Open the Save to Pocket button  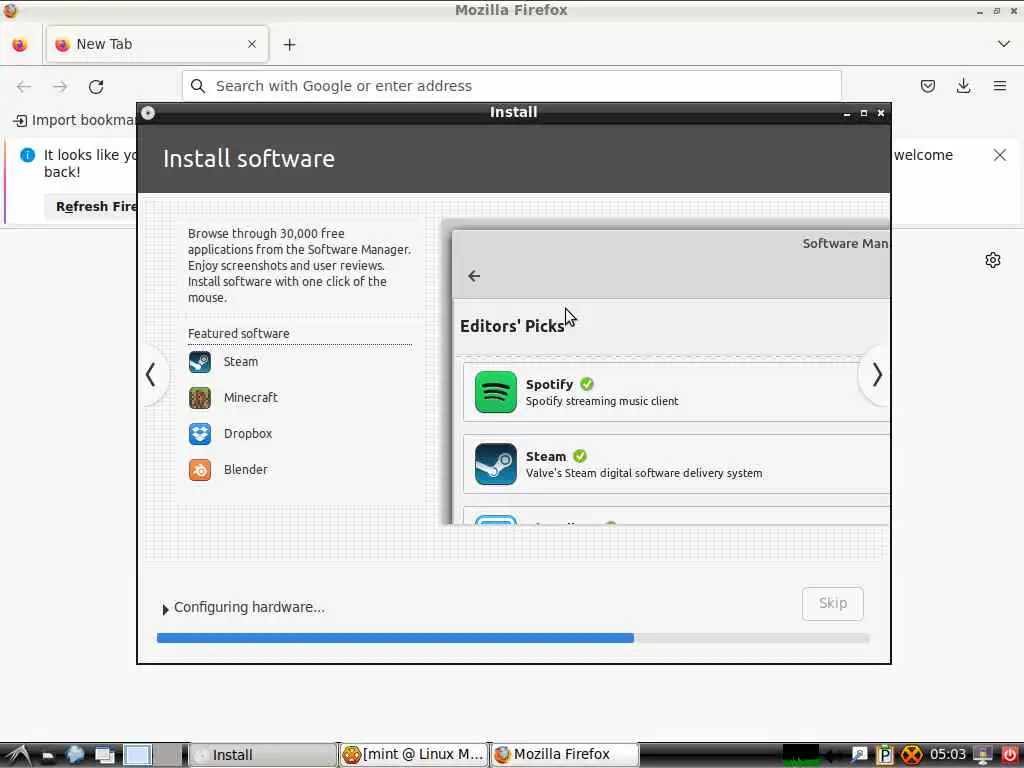click(x=927, y=86)
